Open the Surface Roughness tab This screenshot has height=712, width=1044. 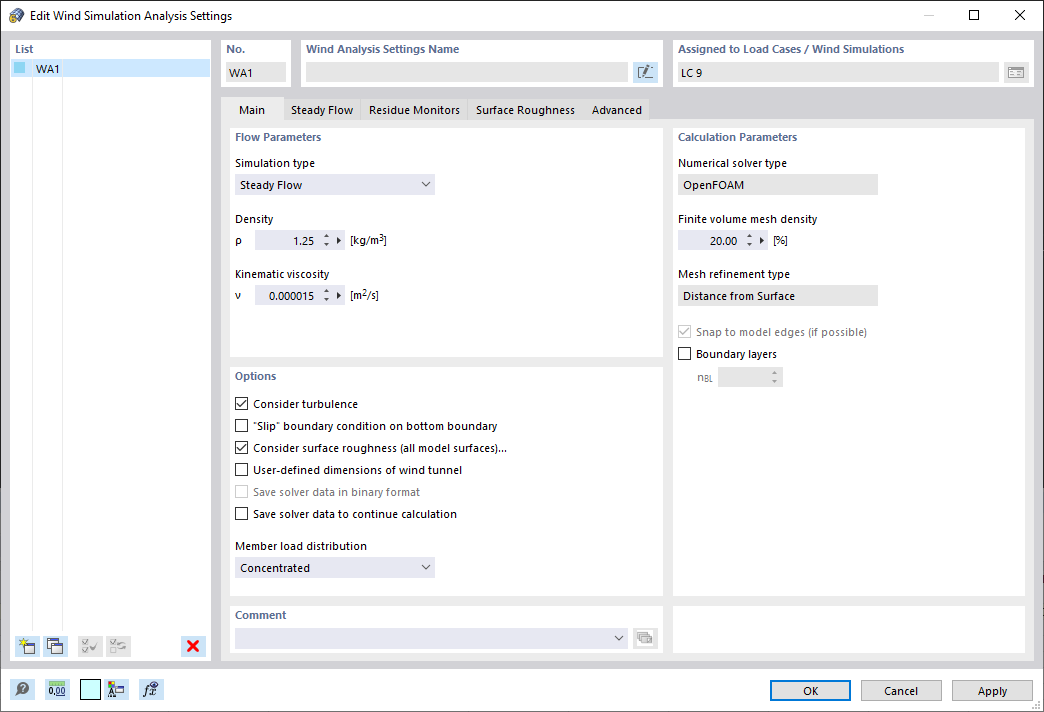pyautogui.click(x=524, y=110)
